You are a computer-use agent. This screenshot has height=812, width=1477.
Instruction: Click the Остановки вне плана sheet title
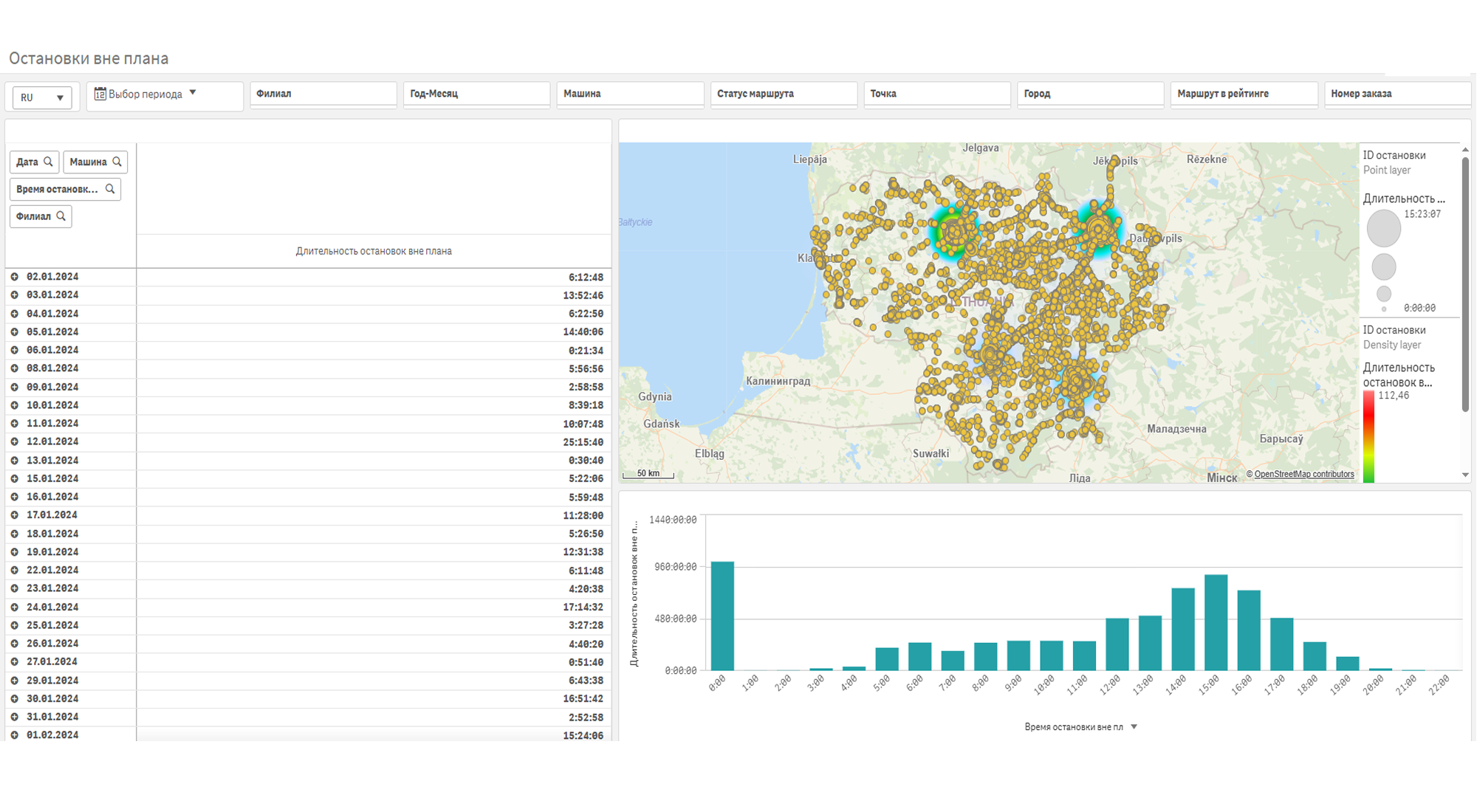89,58
